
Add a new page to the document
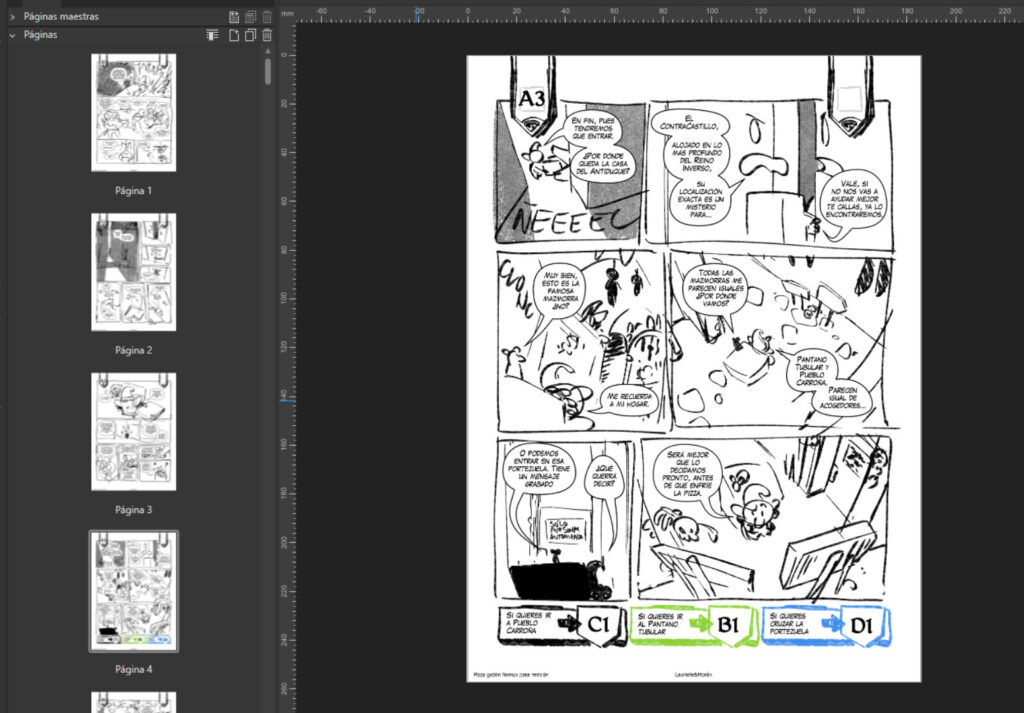click(x=234, y=35)
